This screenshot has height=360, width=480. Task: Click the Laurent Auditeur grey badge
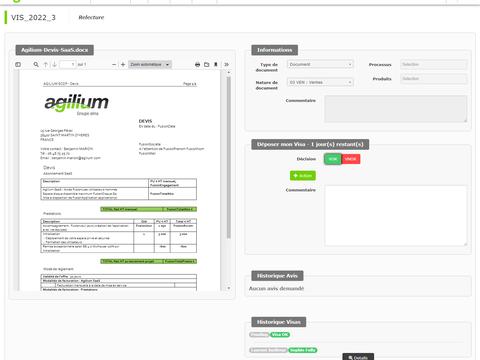(268, 350)
